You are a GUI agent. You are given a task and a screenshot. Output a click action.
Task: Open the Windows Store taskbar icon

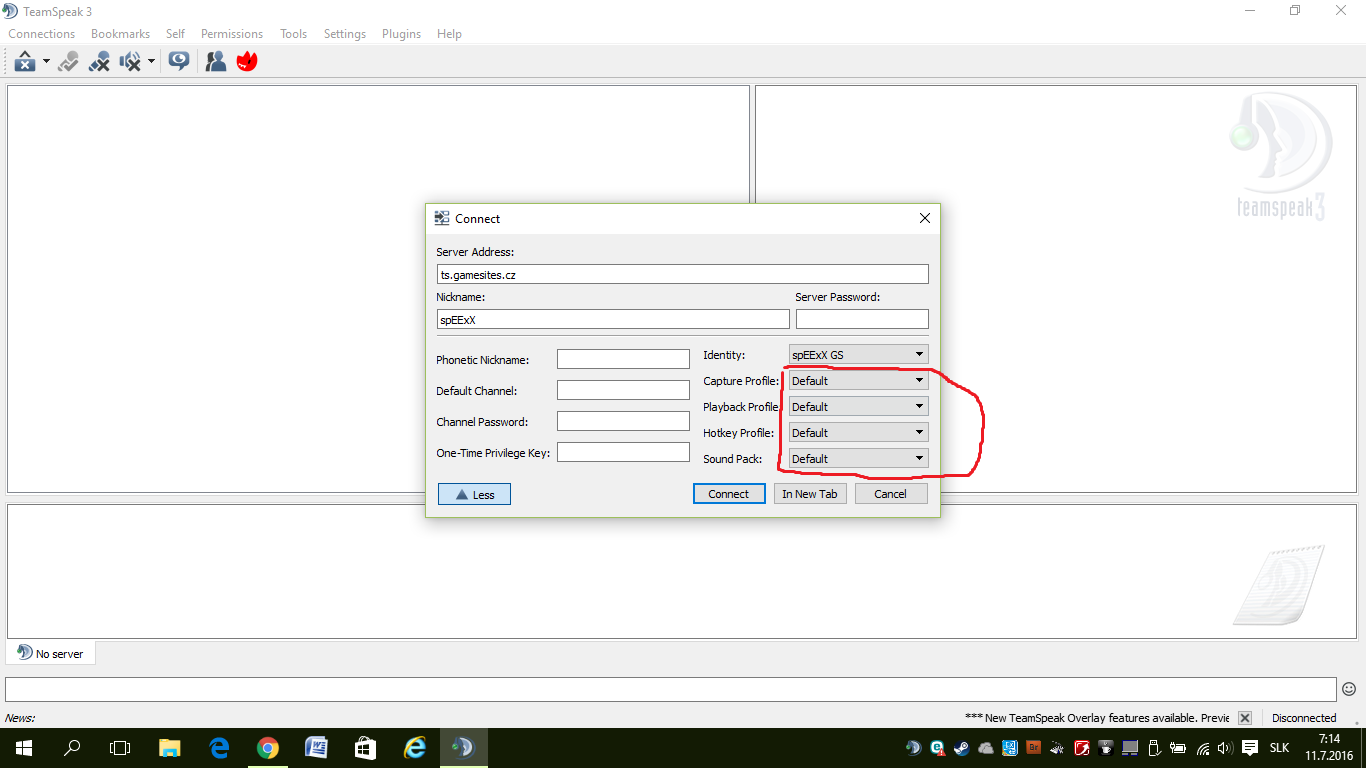(365, 748)
